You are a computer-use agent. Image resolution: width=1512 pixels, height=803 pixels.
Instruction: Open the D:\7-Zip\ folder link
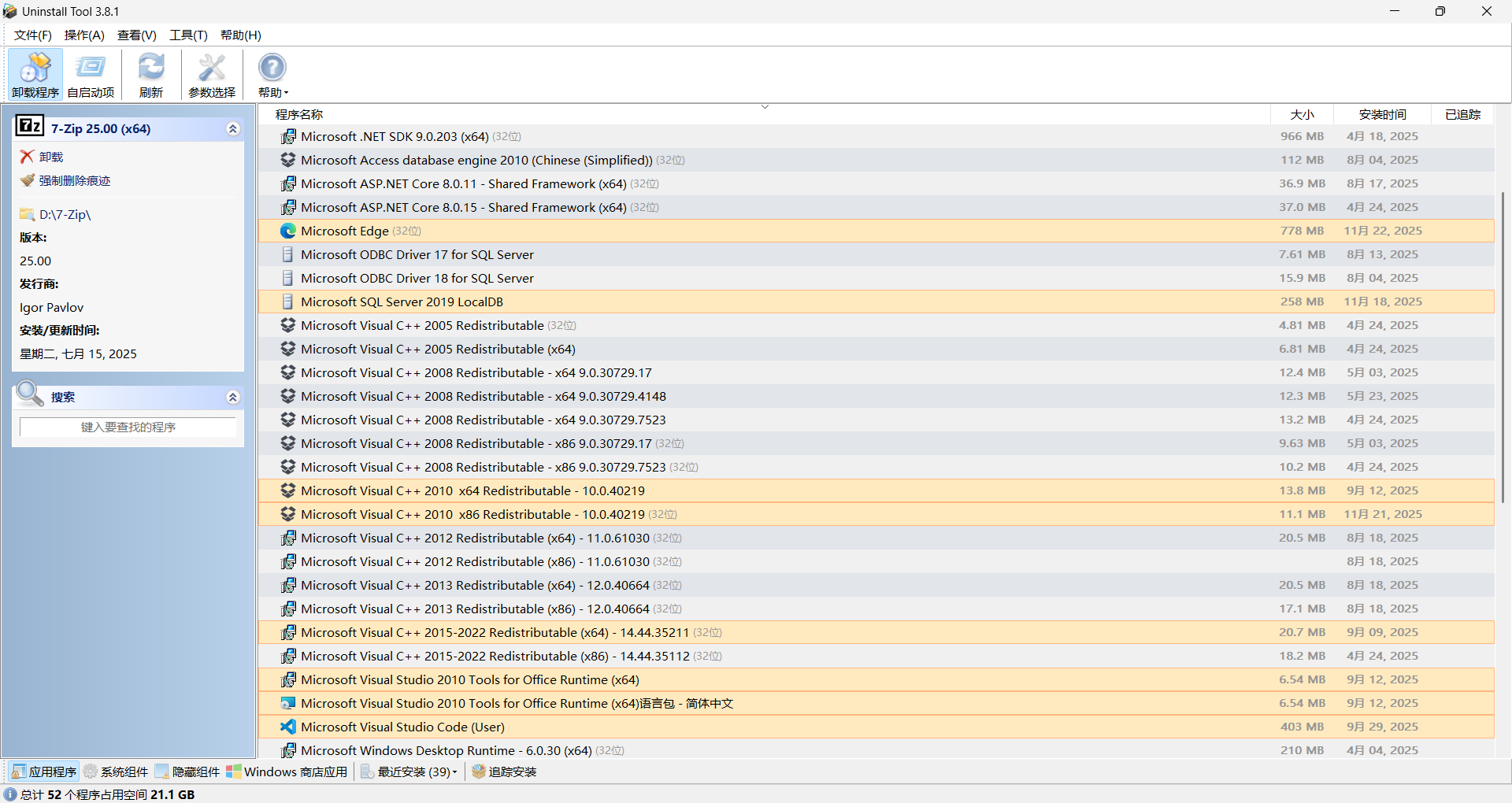tap(64, 214)
